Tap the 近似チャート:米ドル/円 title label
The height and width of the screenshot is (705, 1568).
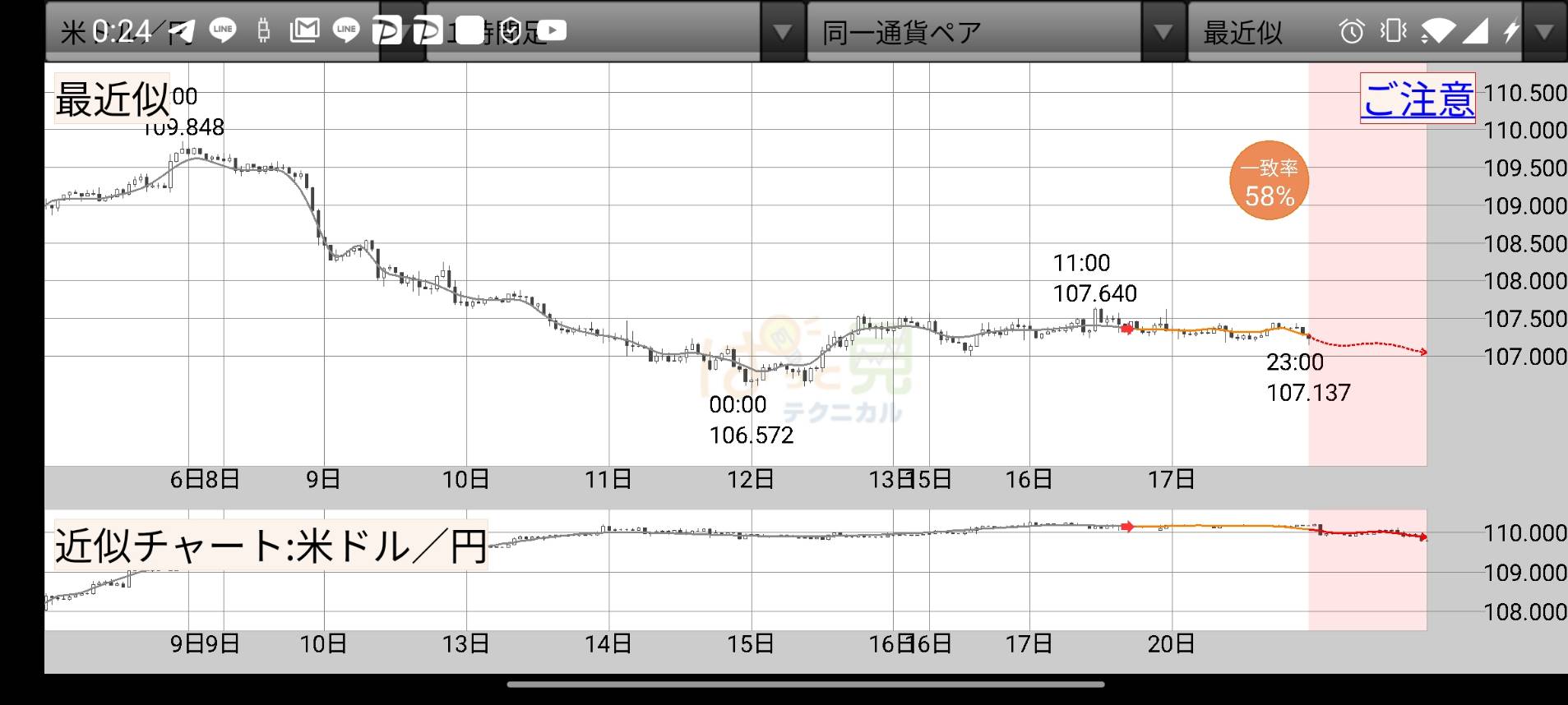[x=271, y=545]
